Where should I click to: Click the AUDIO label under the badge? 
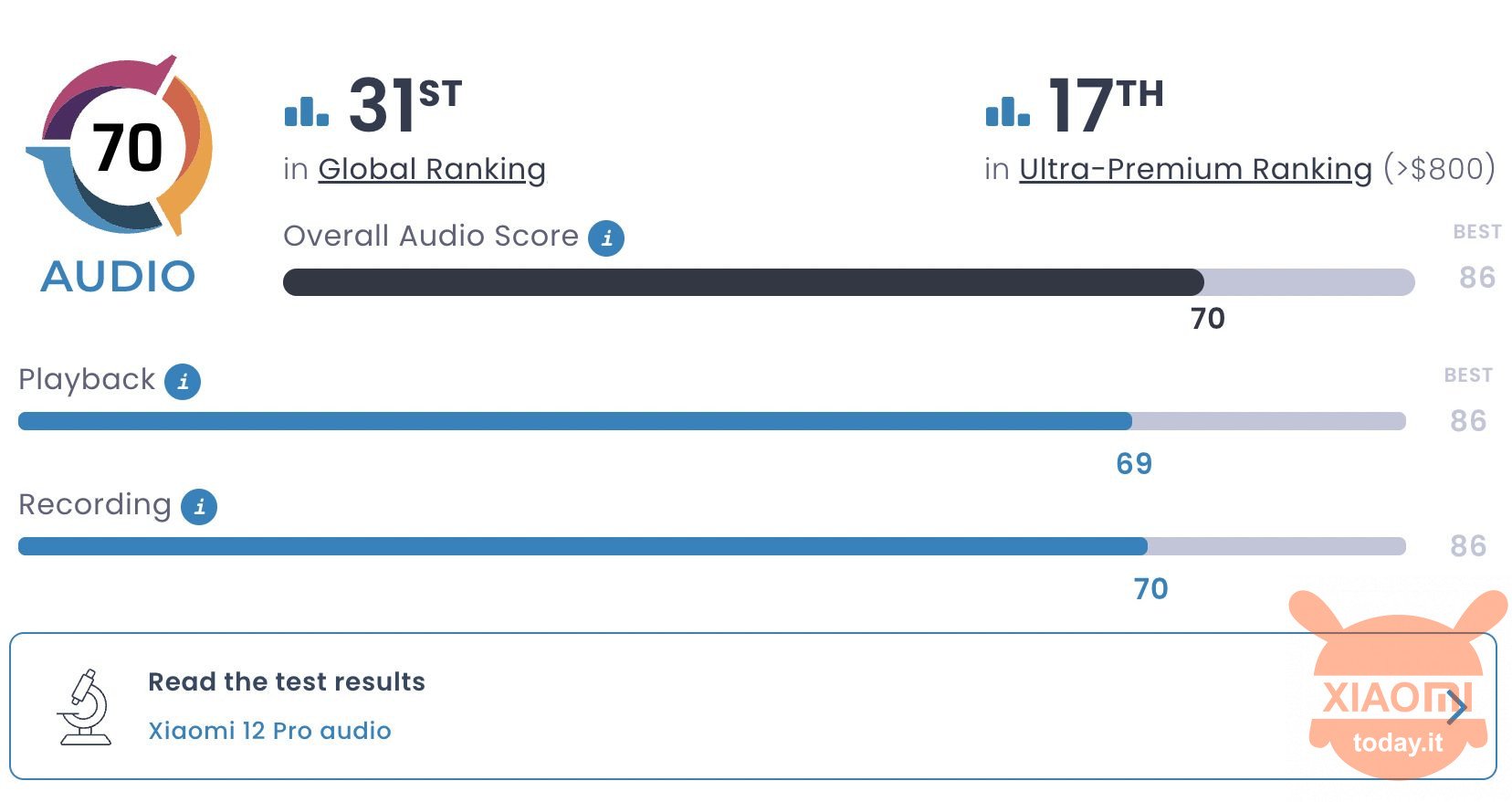[118, 277]
